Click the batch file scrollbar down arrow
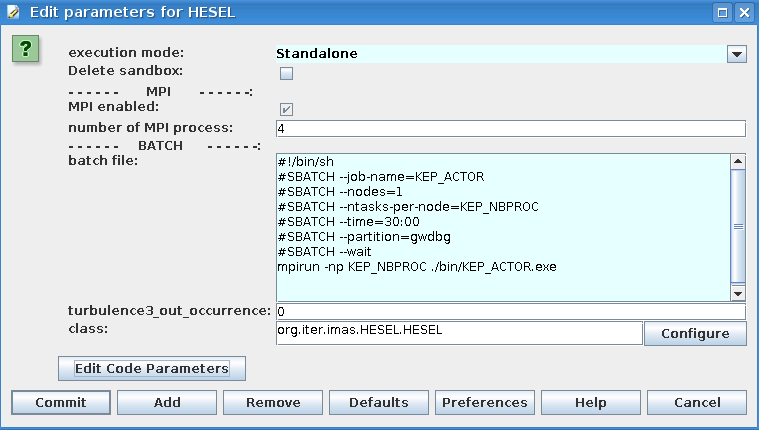Image resolution: width=759 pixels, height=430 pixels. click(x=738, y=293)
